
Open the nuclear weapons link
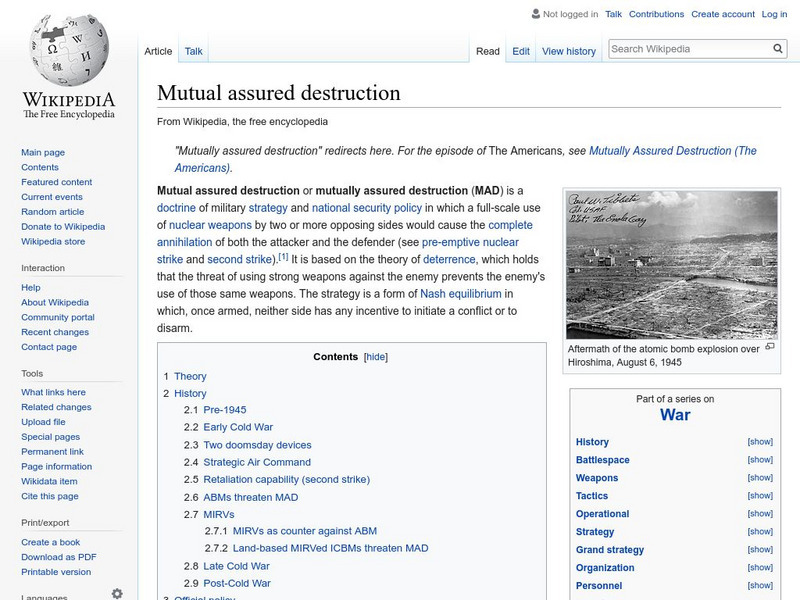click(210, 225)
